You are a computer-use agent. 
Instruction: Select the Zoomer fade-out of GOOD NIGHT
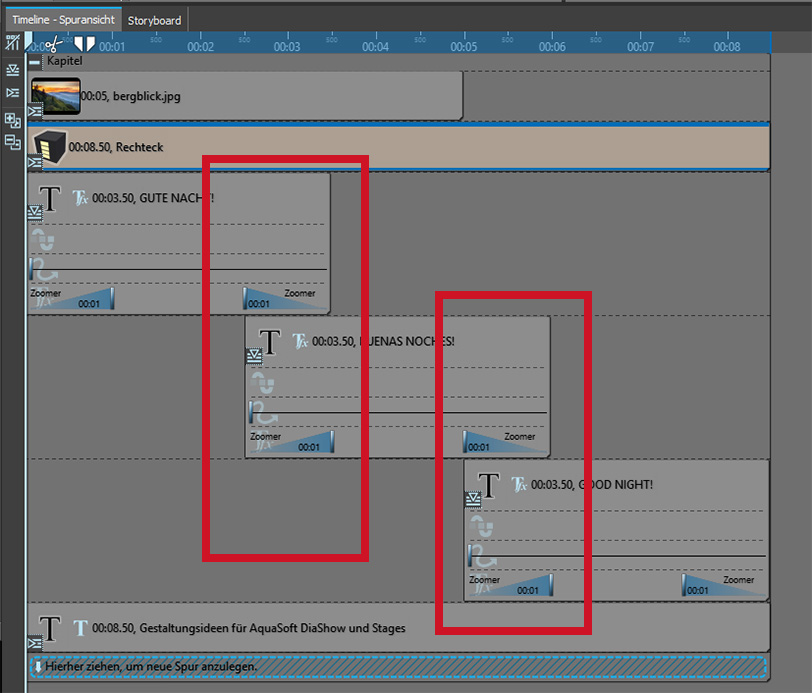(x=724, y=585)
